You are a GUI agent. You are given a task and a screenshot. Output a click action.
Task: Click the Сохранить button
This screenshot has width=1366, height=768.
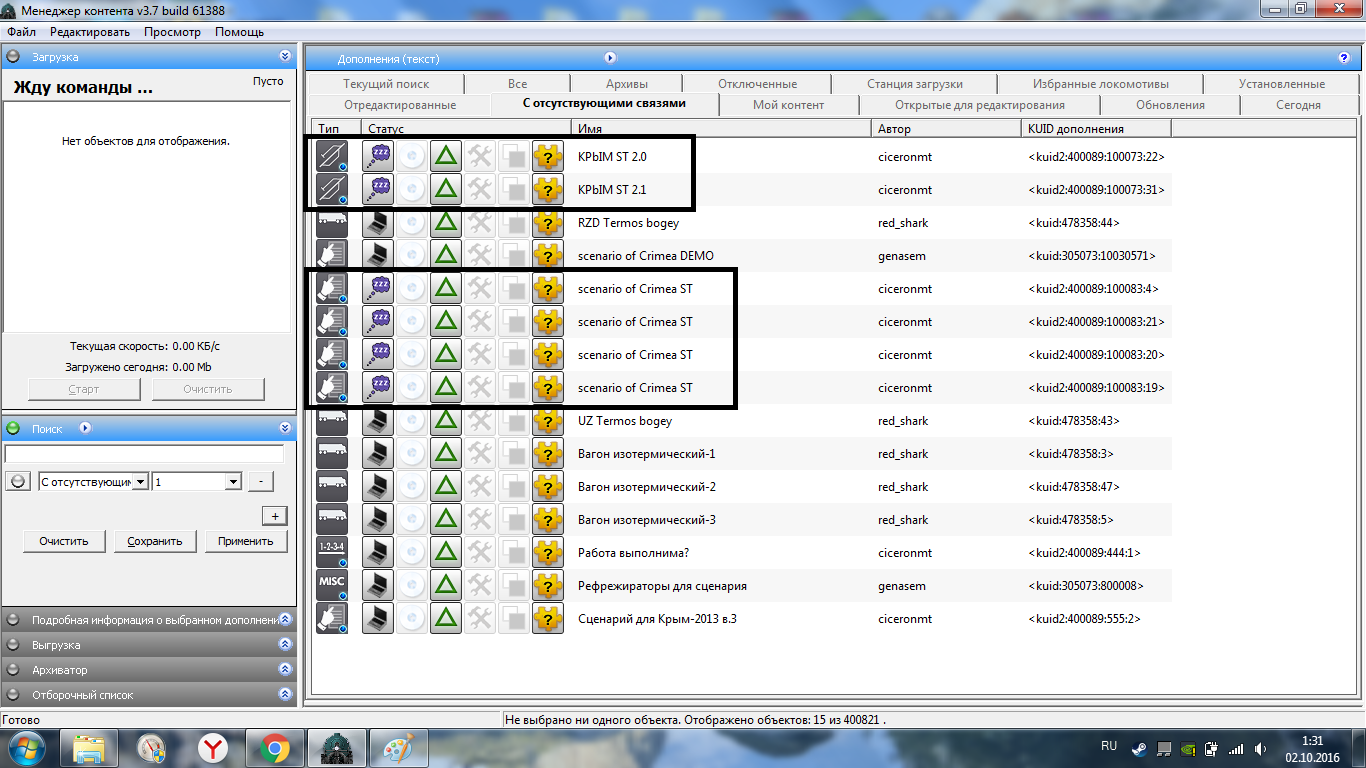pyautogui.click(x=154, y=541)
